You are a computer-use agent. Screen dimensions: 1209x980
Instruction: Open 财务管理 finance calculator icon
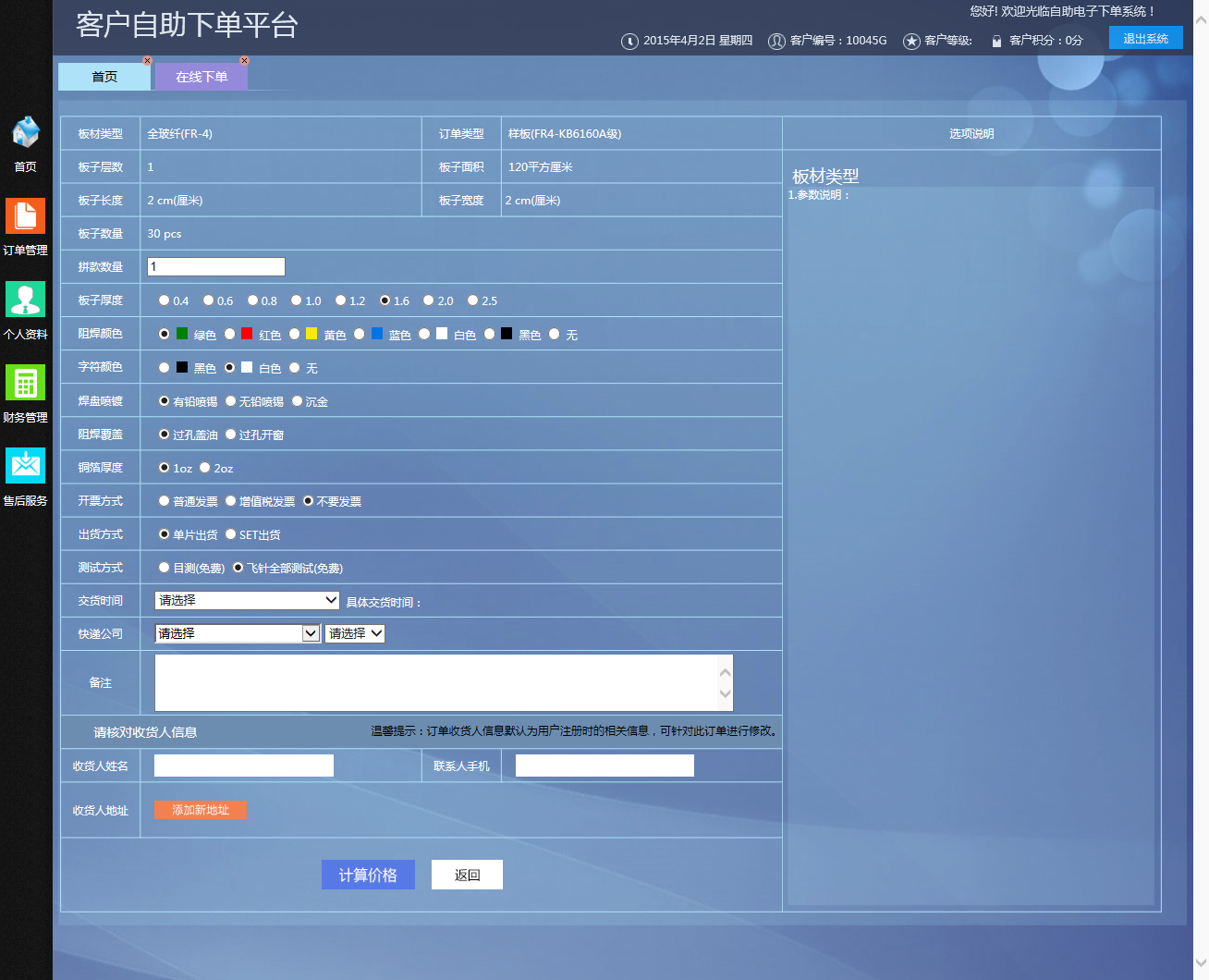25,383
